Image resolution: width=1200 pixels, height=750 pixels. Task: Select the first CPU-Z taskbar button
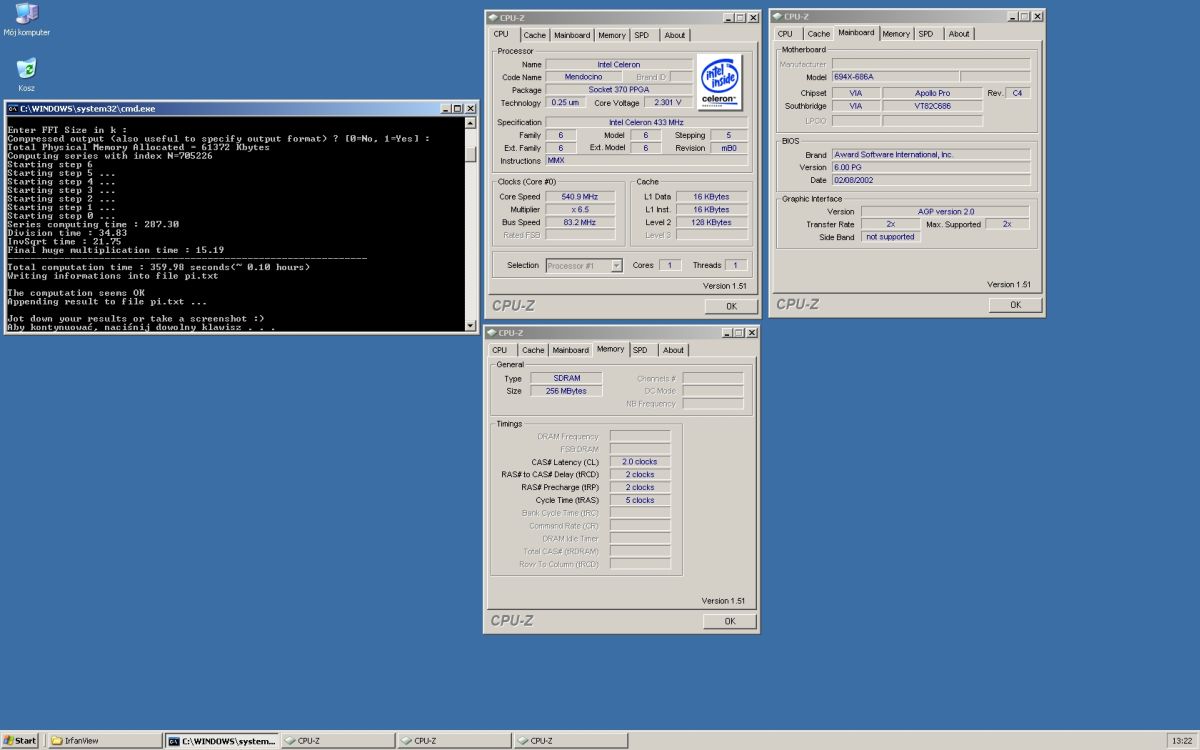click(x=338, y=741)
